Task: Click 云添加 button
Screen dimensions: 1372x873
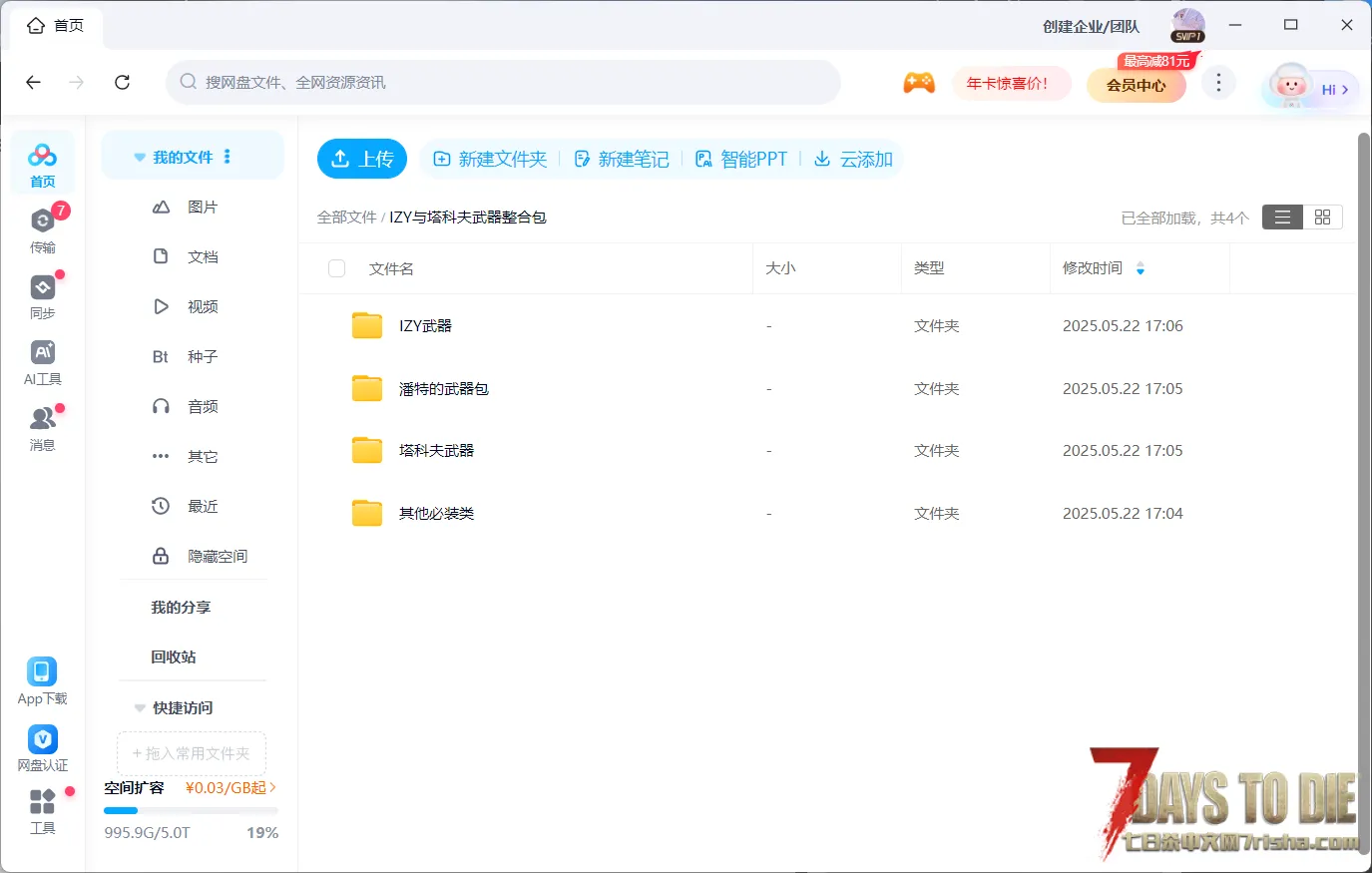Action: (853, 159)
